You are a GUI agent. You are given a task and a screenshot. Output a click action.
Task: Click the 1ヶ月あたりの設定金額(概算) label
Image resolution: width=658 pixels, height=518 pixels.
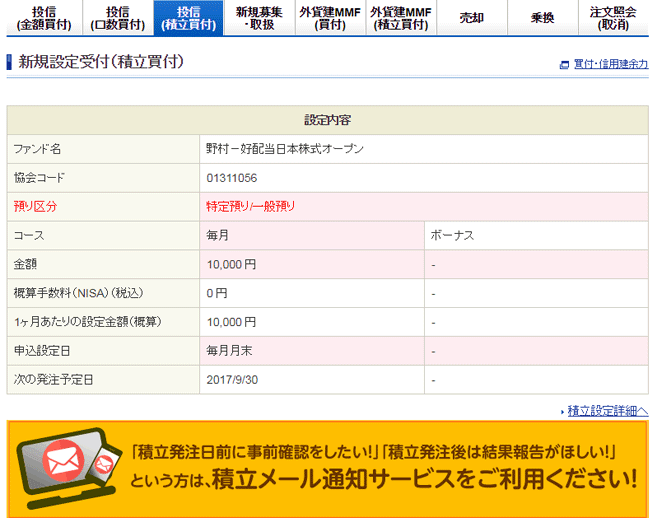pos(87,322)
